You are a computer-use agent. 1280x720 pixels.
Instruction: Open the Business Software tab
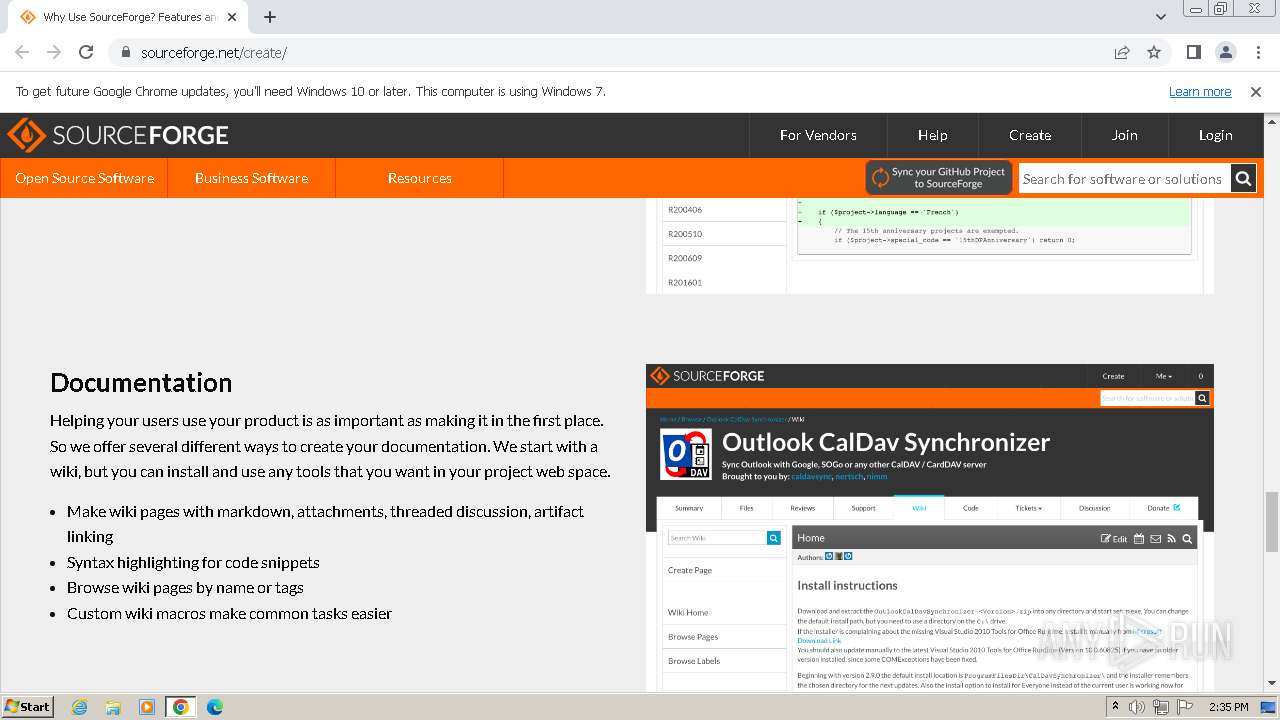coord(251,178)
